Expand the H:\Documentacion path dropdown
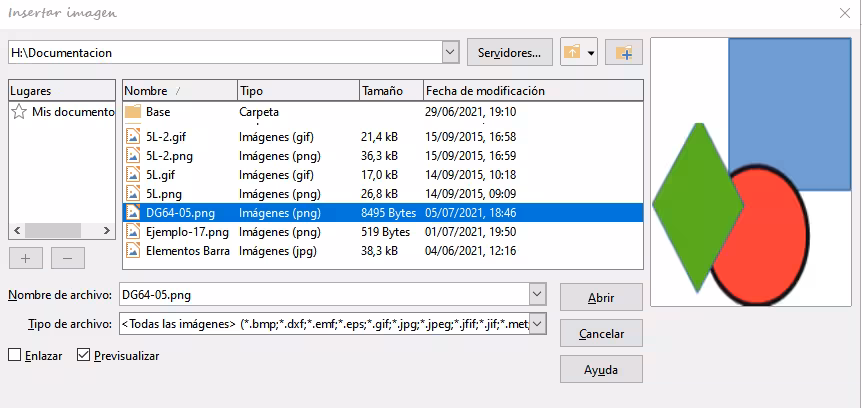This screenshot has height=408, width=862. 450,53
